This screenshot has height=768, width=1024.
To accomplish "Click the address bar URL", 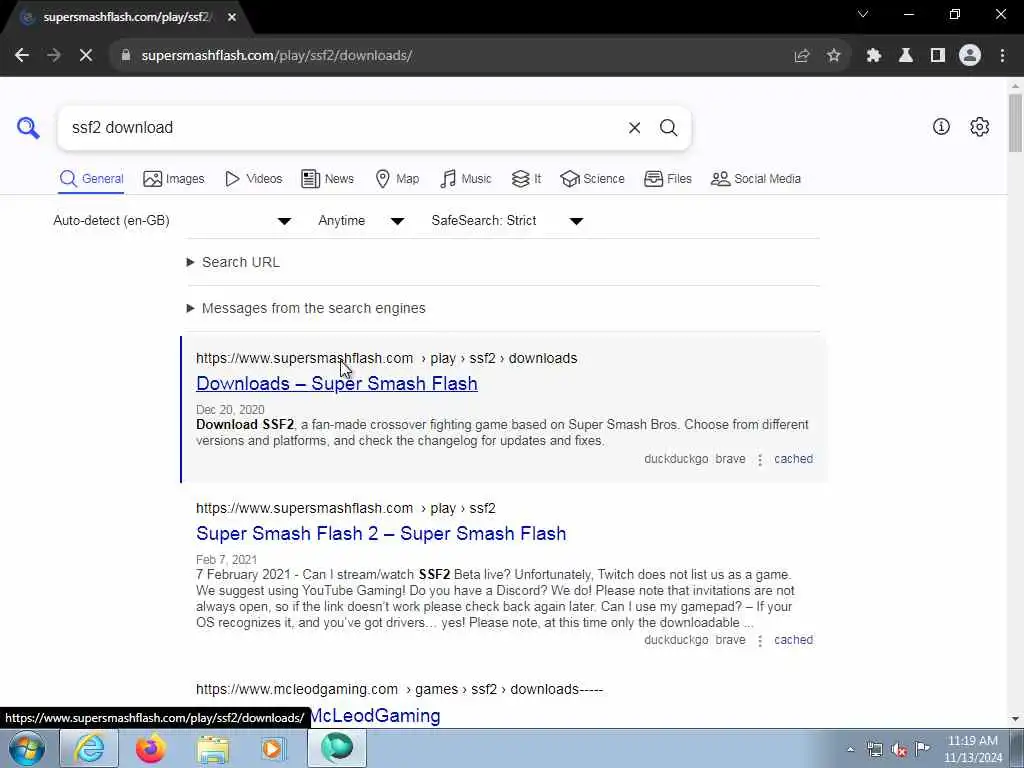I will point(277,56).
